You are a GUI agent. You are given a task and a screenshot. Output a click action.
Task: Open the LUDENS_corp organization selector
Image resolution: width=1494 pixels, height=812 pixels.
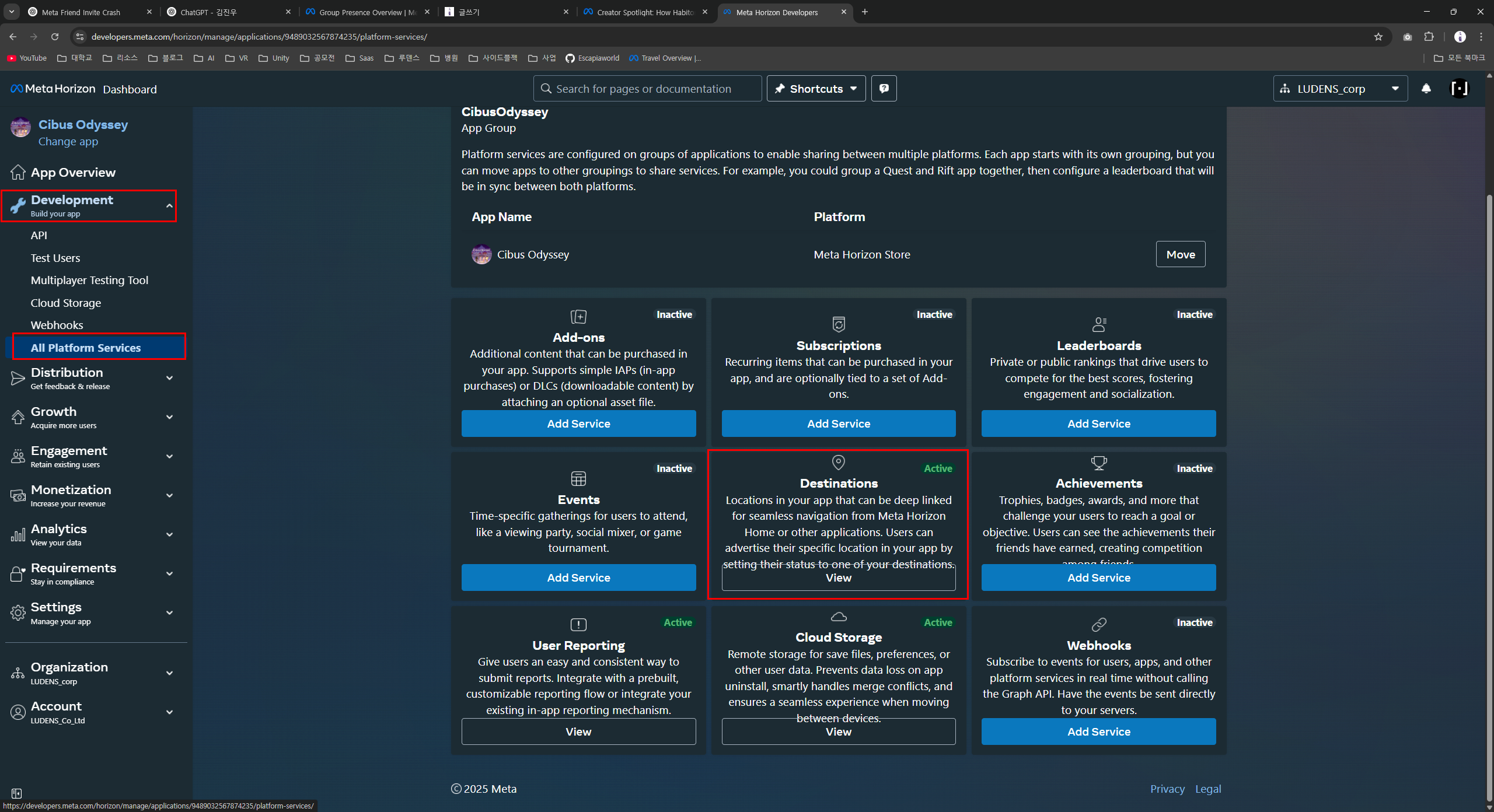[1340, 89]
